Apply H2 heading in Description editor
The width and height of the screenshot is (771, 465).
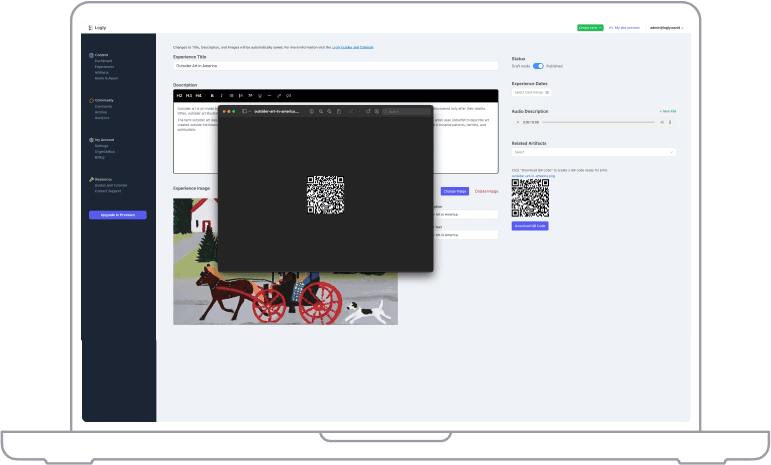tap(179, 95)
